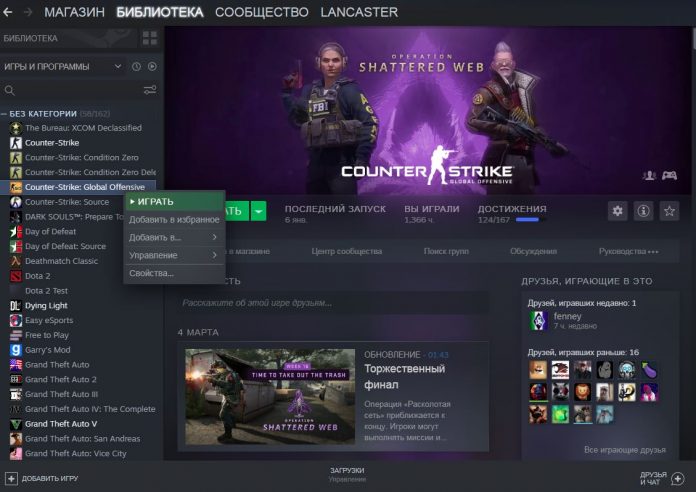This screenshot has width=696, height=492.
Task: Open Свойства... from the context menu
Action: (174, 273)
